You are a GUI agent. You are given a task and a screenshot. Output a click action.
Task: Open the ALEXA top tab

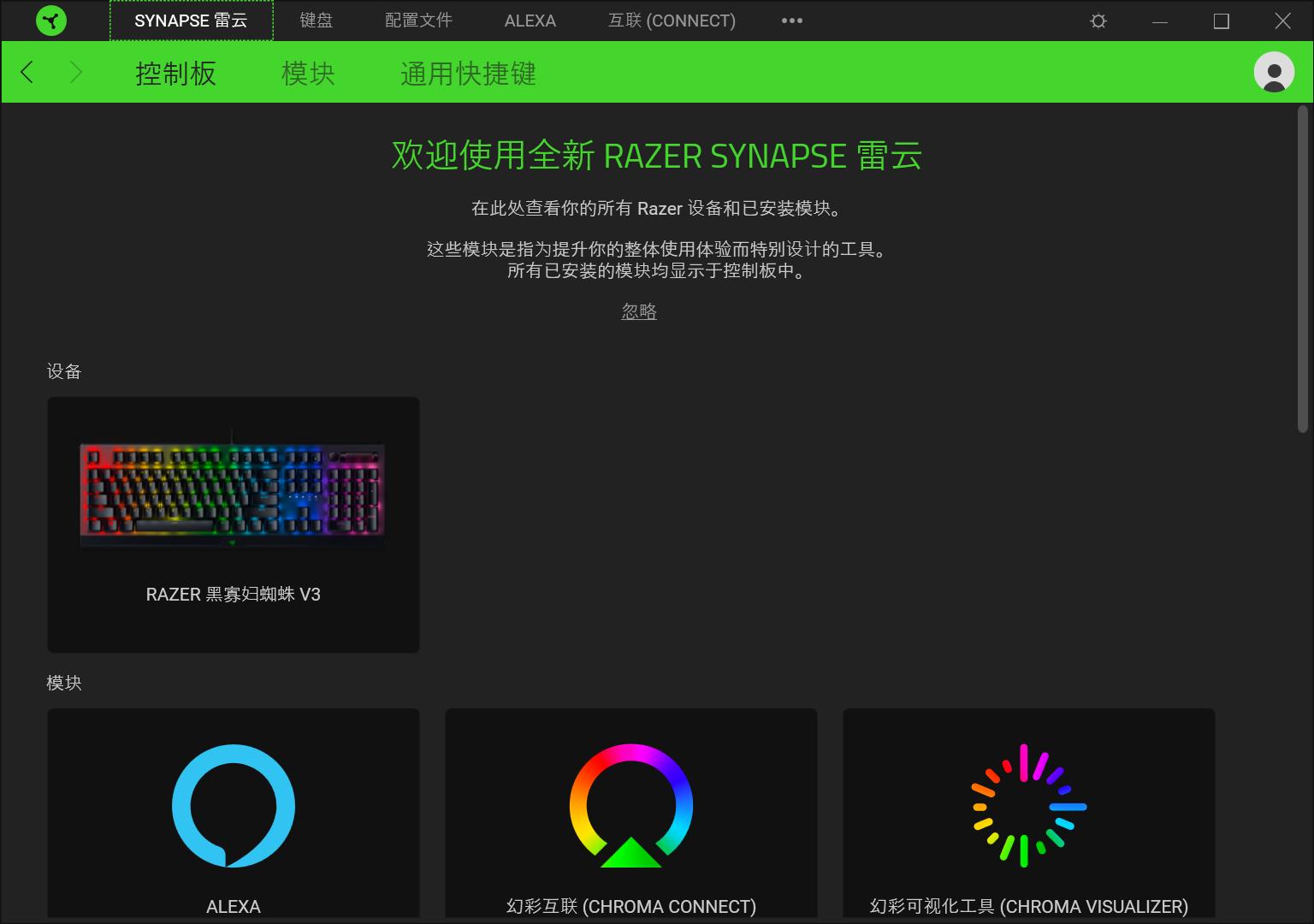point(530,21)
